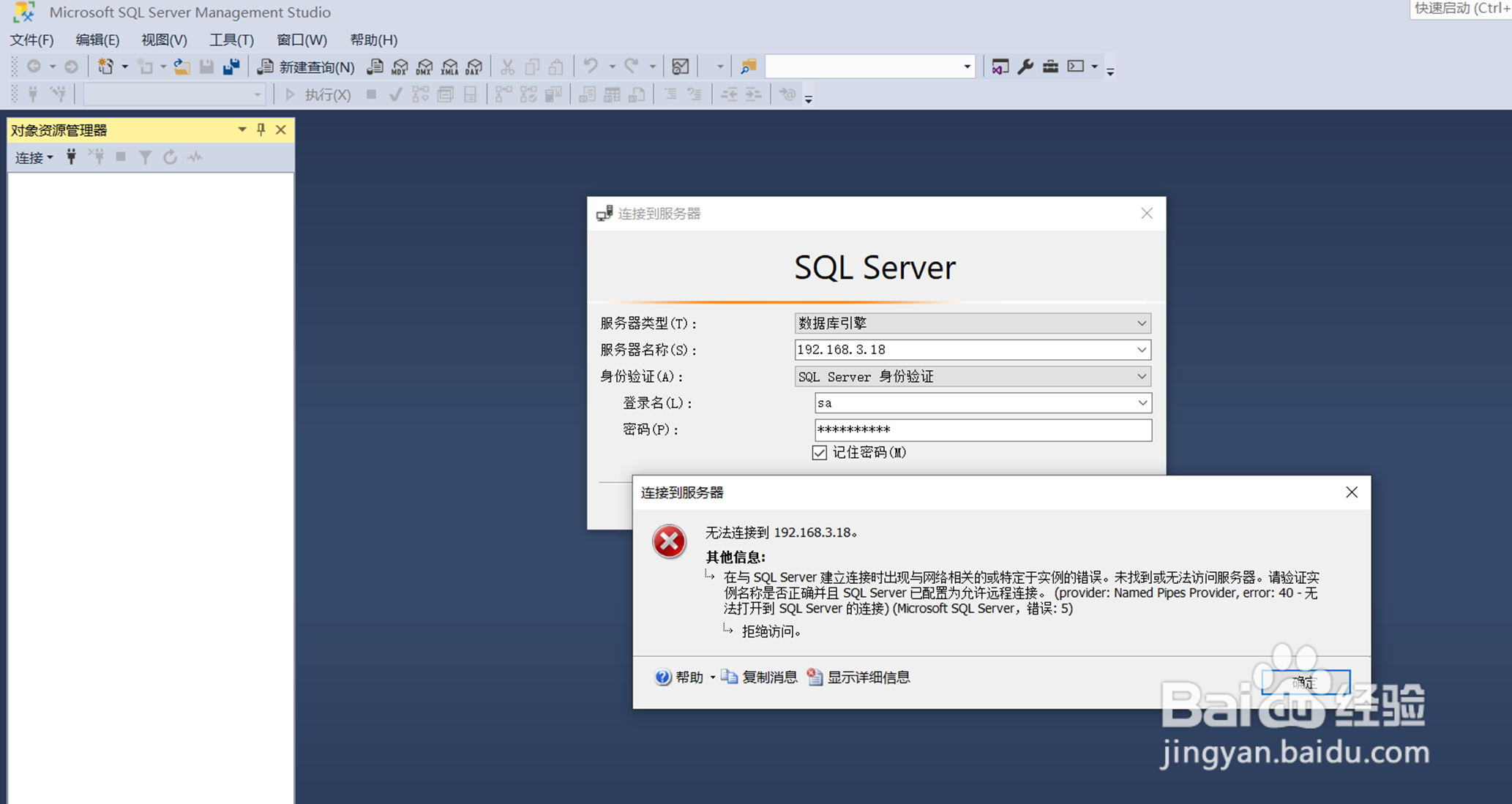The image size is (1512, 804).
Task: Click the 无法连接到 192.168.3.18 message text
Action: tap(781, 533)
